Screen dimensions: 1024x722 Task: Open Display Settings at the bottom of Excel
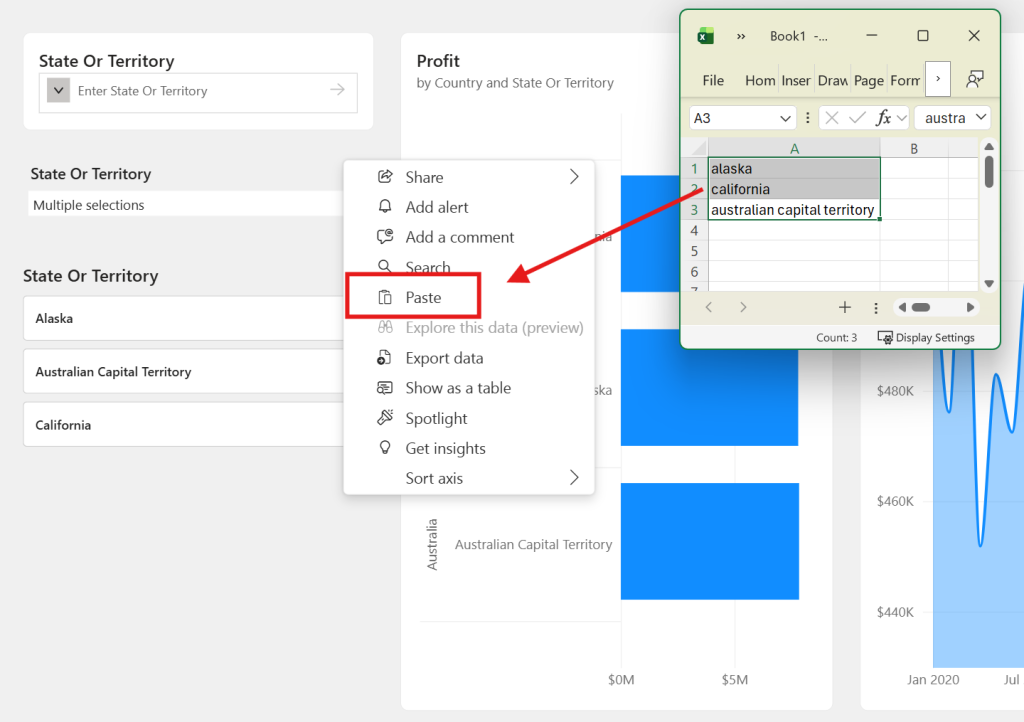925,337
